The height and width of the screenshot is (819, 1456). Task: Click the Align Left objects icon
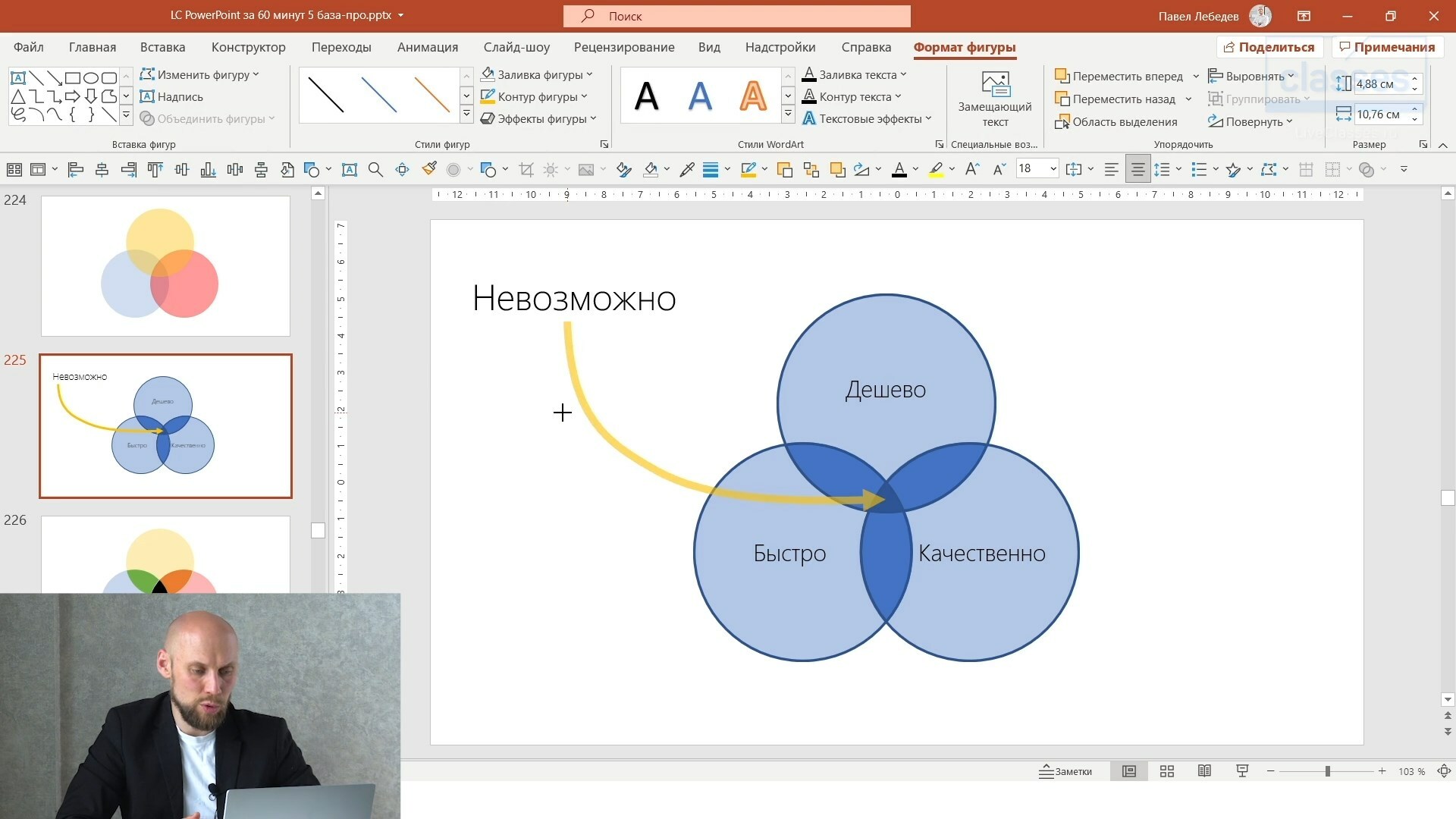pos(75,169)
